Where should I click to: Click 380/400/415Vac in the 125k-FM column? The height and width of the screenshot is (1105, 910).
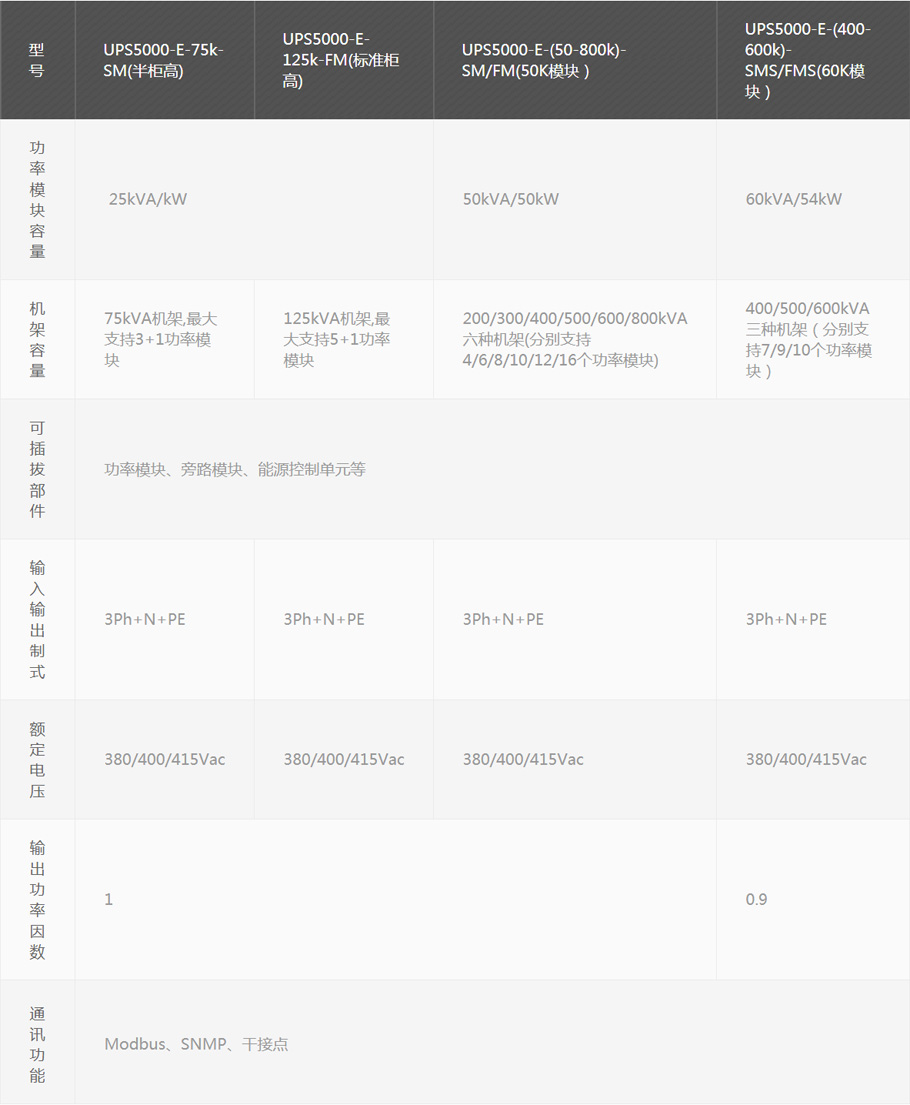[x=344, y=759]
